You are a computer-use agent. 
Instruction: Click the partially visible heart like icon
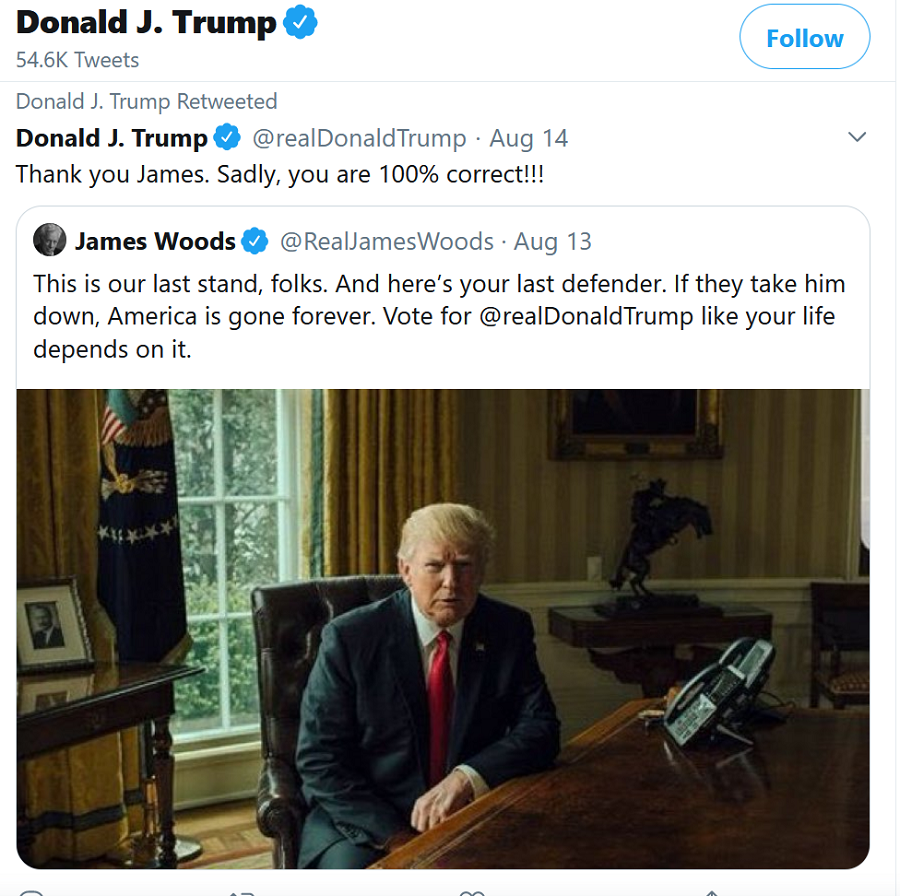pos(470,892)
